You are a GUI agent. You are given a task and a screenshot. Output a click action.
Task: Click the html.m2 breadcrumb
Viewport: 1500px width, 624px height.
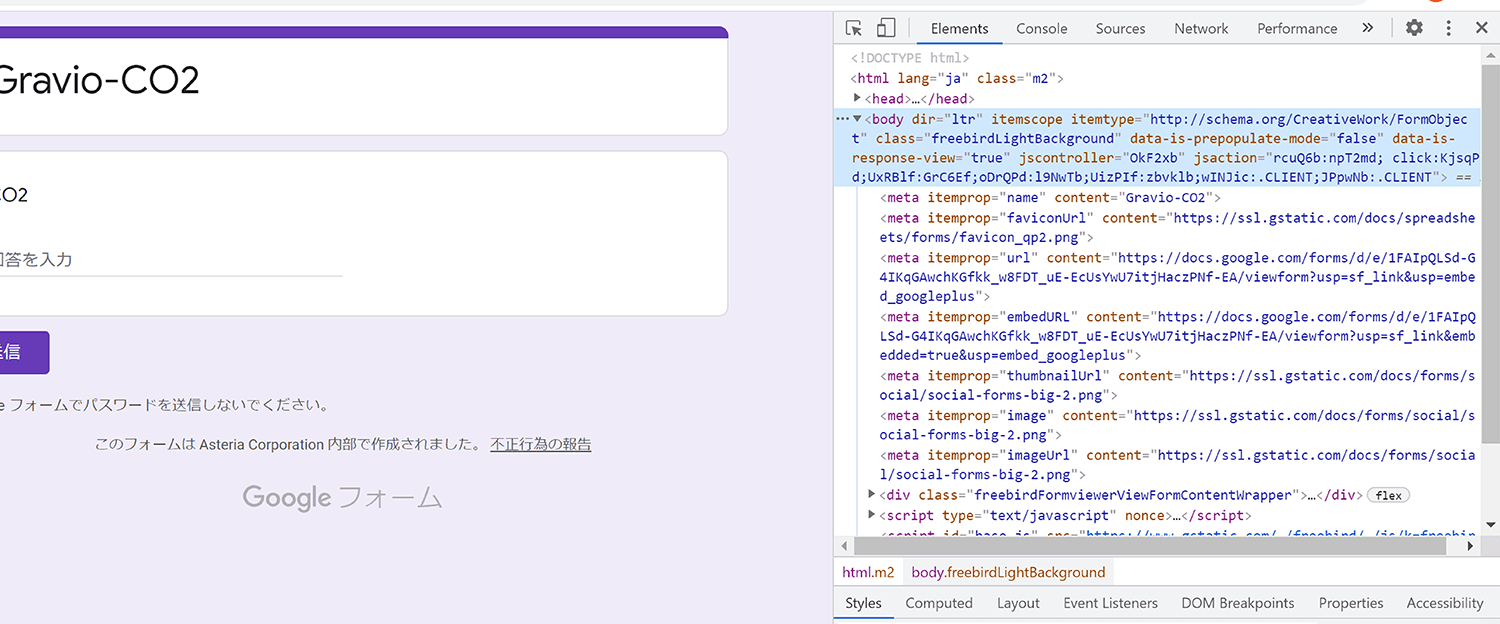pyautogui.click(x=868, y=573)
